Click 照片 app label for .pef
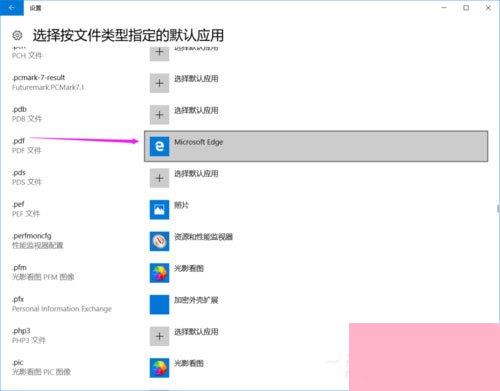500x391 pixels. coord(181,205)
